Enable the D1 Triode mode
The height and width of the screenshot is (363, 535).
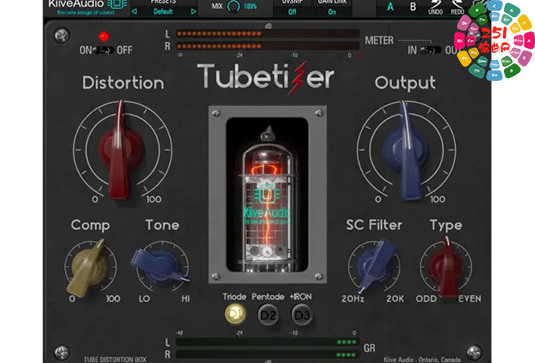tap(235, 314)
